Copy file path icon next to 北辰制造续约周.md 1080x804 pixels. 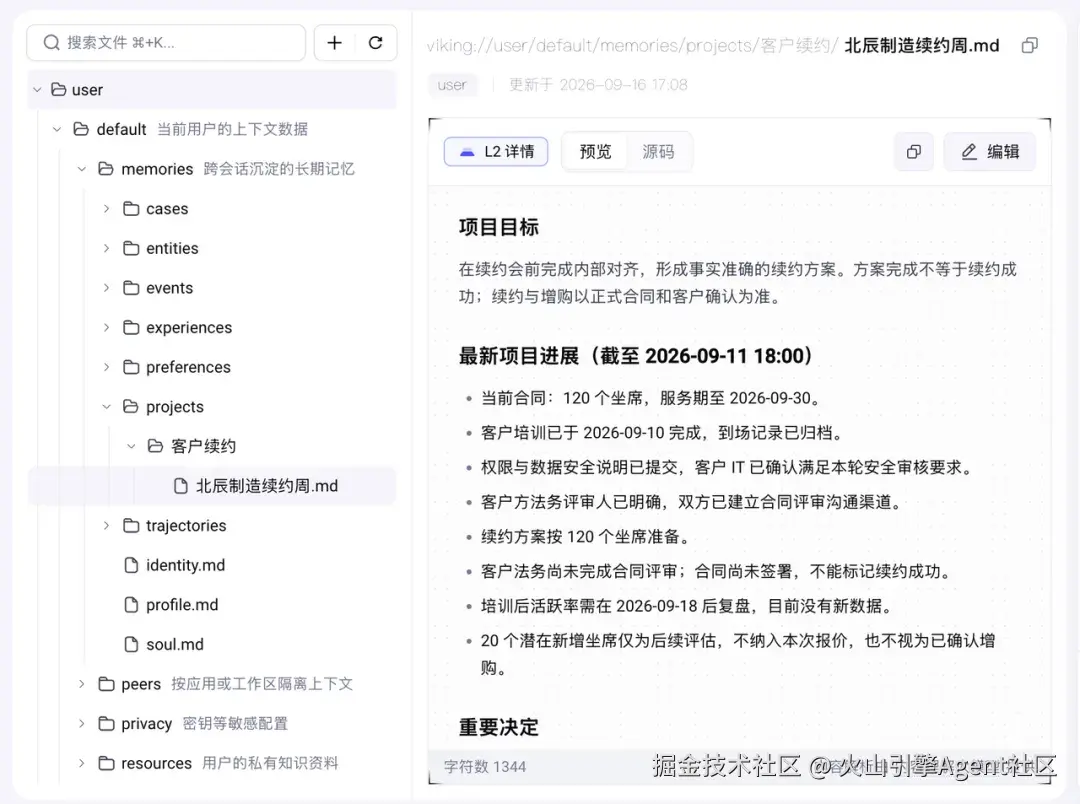pos(1030,45)
